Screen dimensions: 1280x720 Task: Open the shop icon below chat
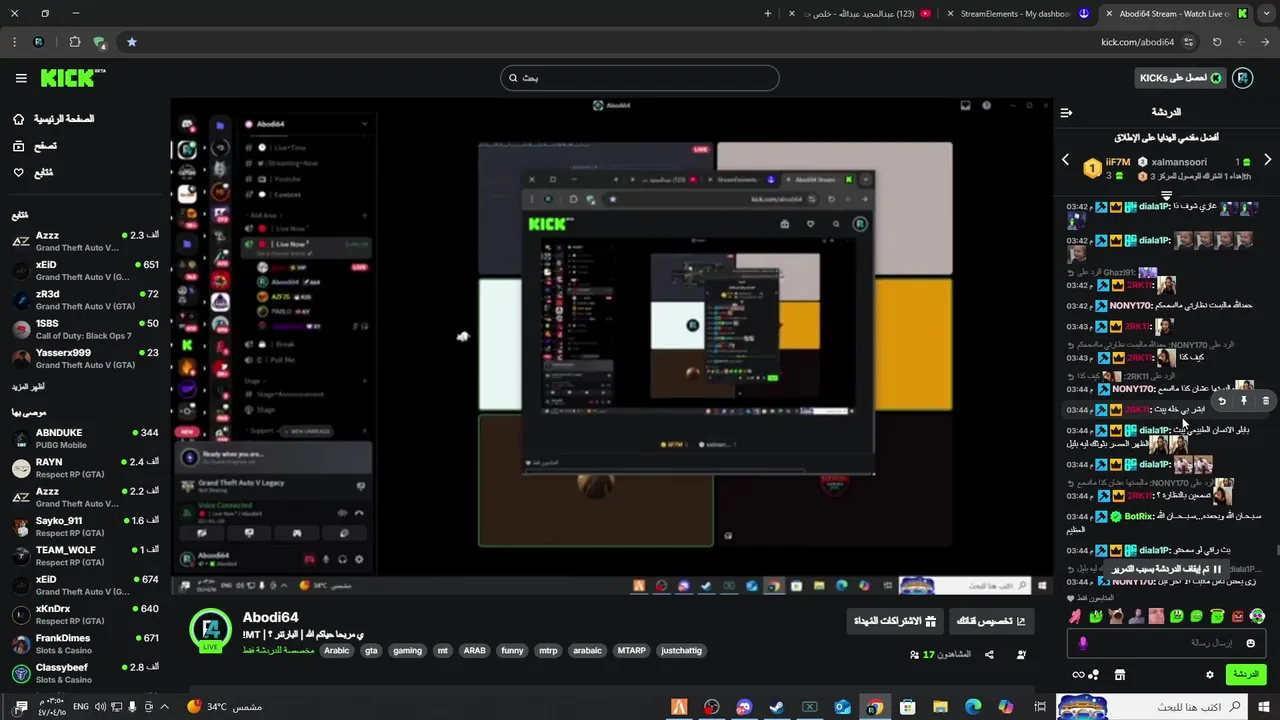[x=1119, y=675]
